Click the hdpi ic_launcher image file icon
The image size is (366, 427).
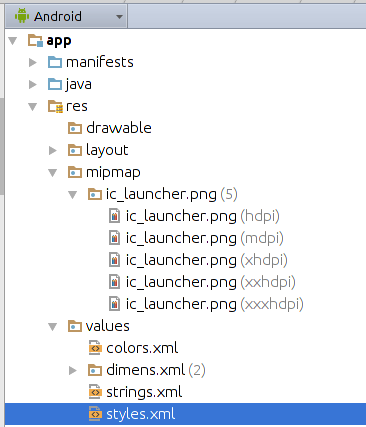(x=114, y=216)
